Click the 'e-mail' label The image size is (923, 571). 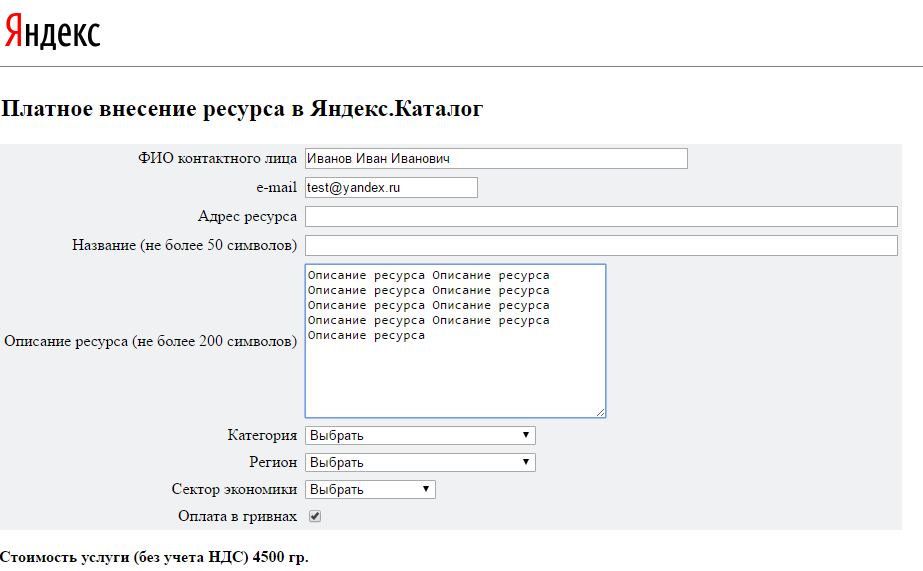[277, 187]
